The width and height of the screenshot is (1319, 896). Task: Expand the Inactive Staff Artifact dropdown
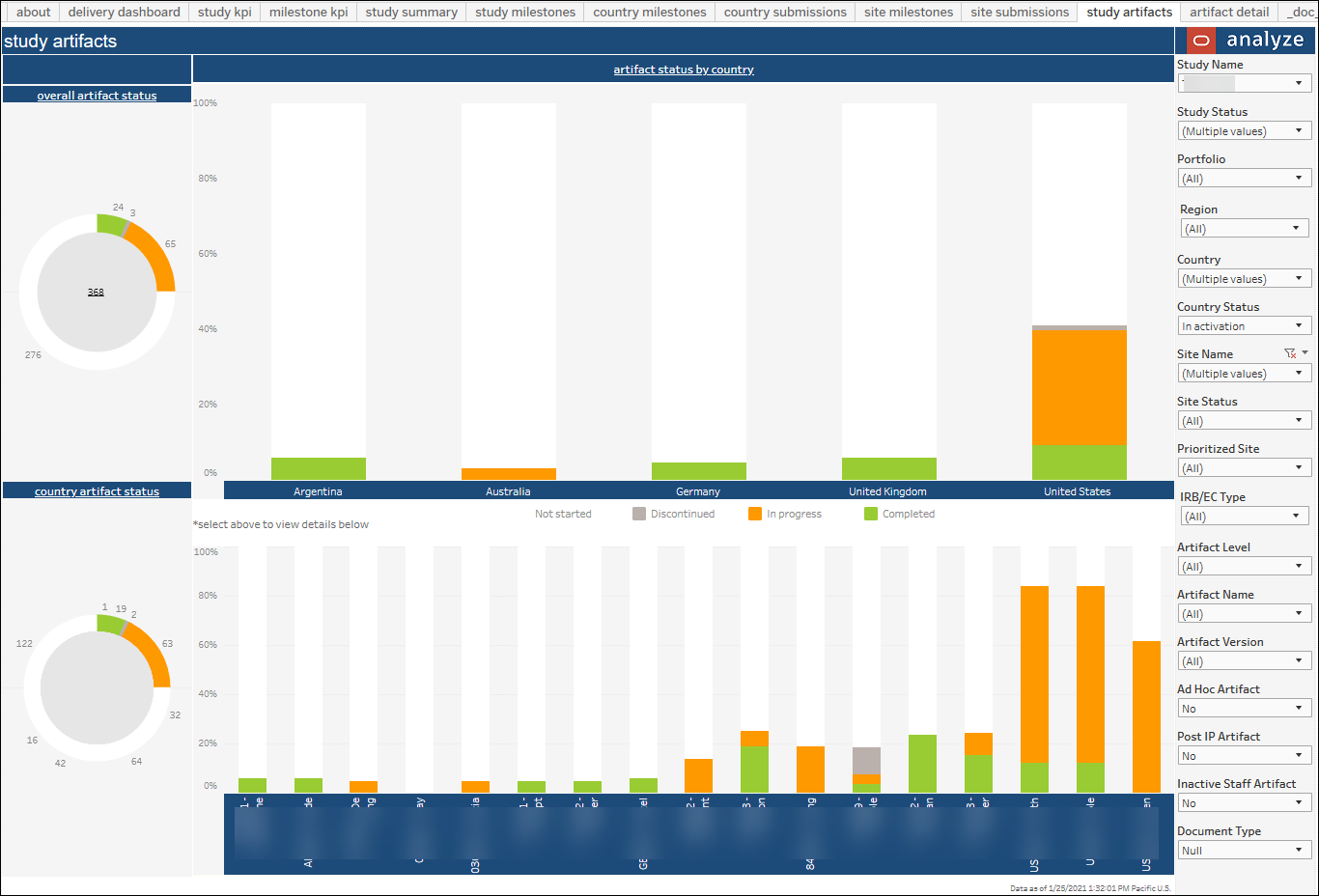1244,803
